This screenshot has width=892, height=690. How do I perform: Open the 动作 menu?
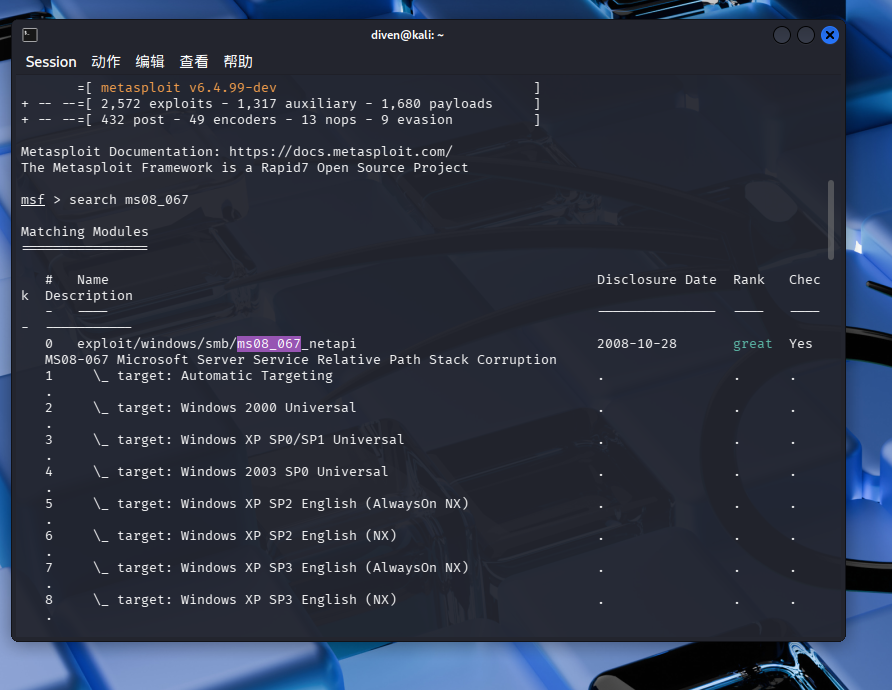tap(105, 62)
